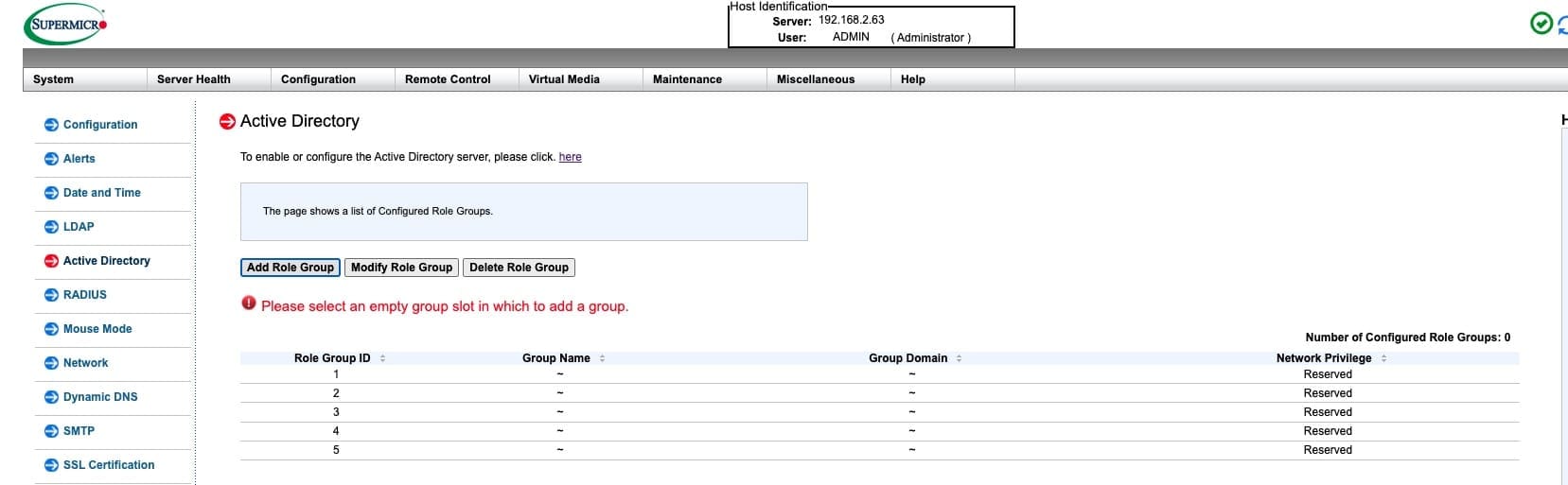Click the arrow icon beside Alerts
The image size is (1568, 485).
[x=51, y=159]
